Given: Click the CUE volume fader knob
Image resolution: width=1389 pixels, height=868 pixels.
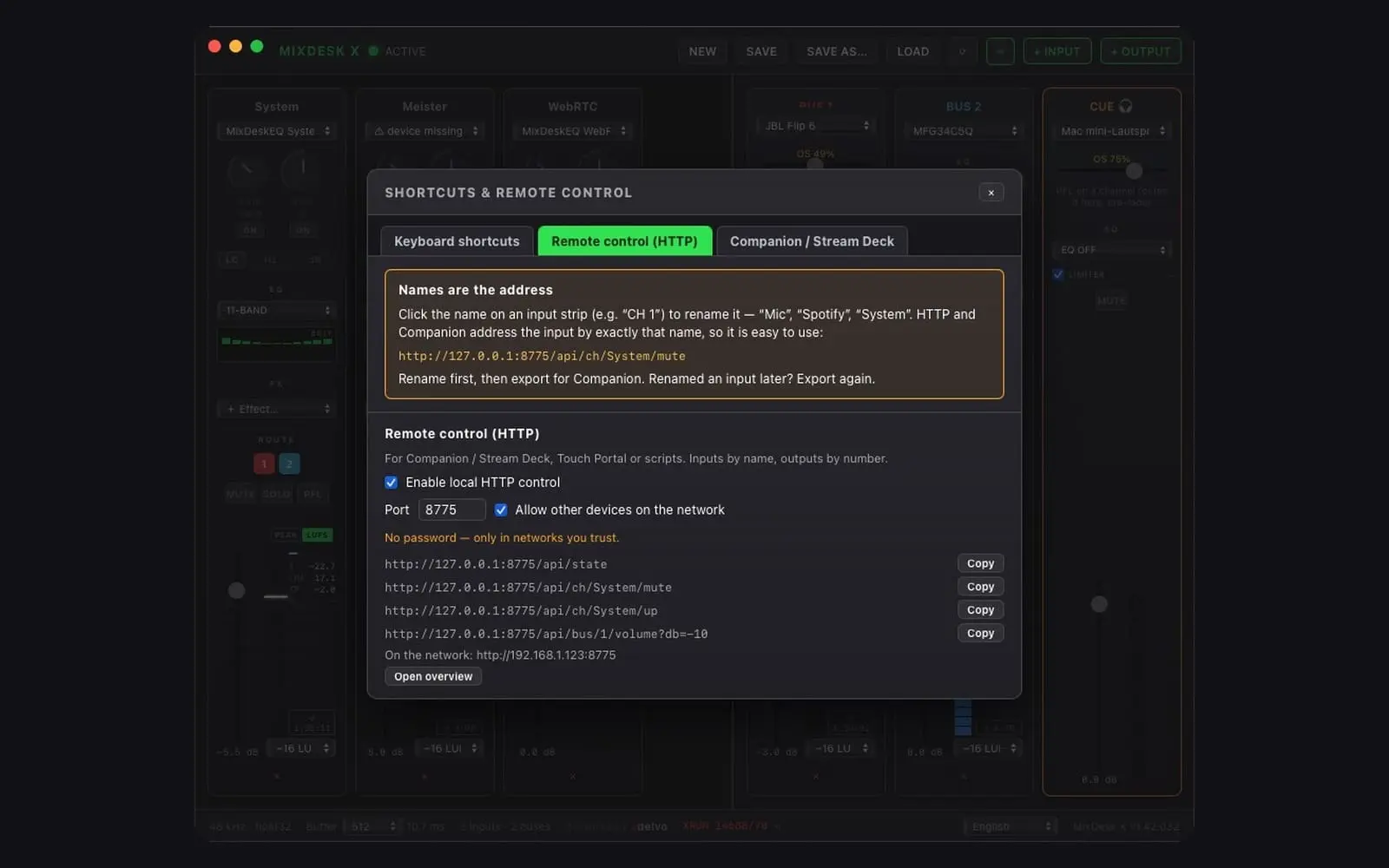Looking at the screenshot, I should coord(1099,604).
